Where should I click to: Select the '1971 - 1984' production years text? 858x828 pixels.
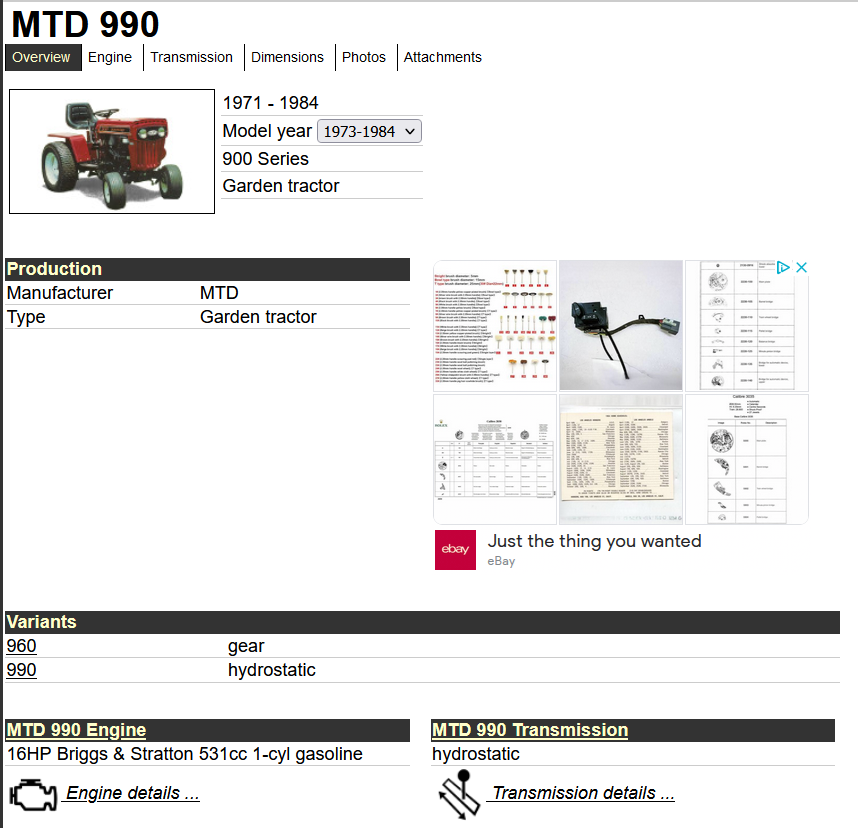(x=270, y=103)
